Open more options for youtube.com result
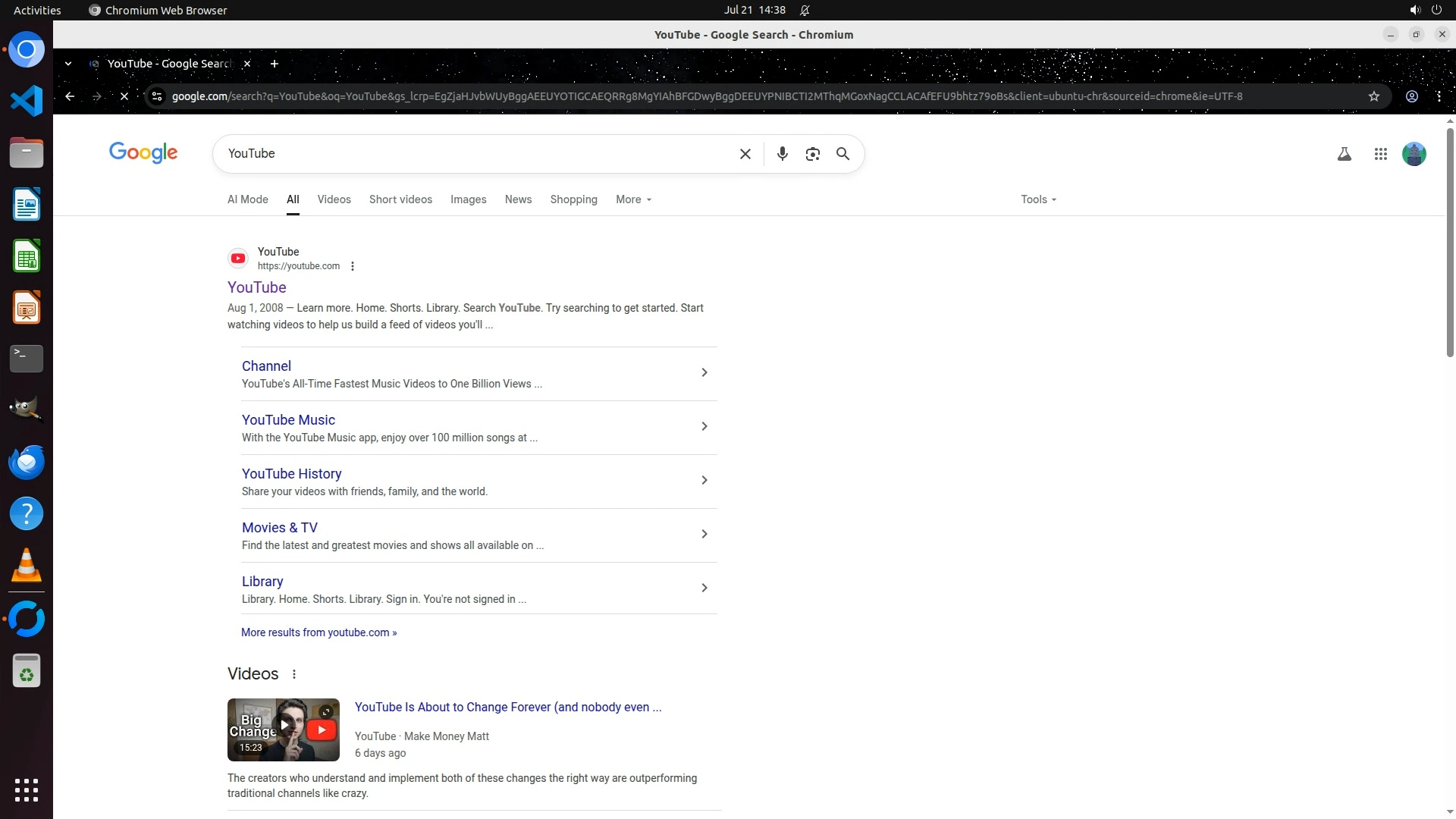Screen dimensions: 1456x819 click(x=353, y=266)
